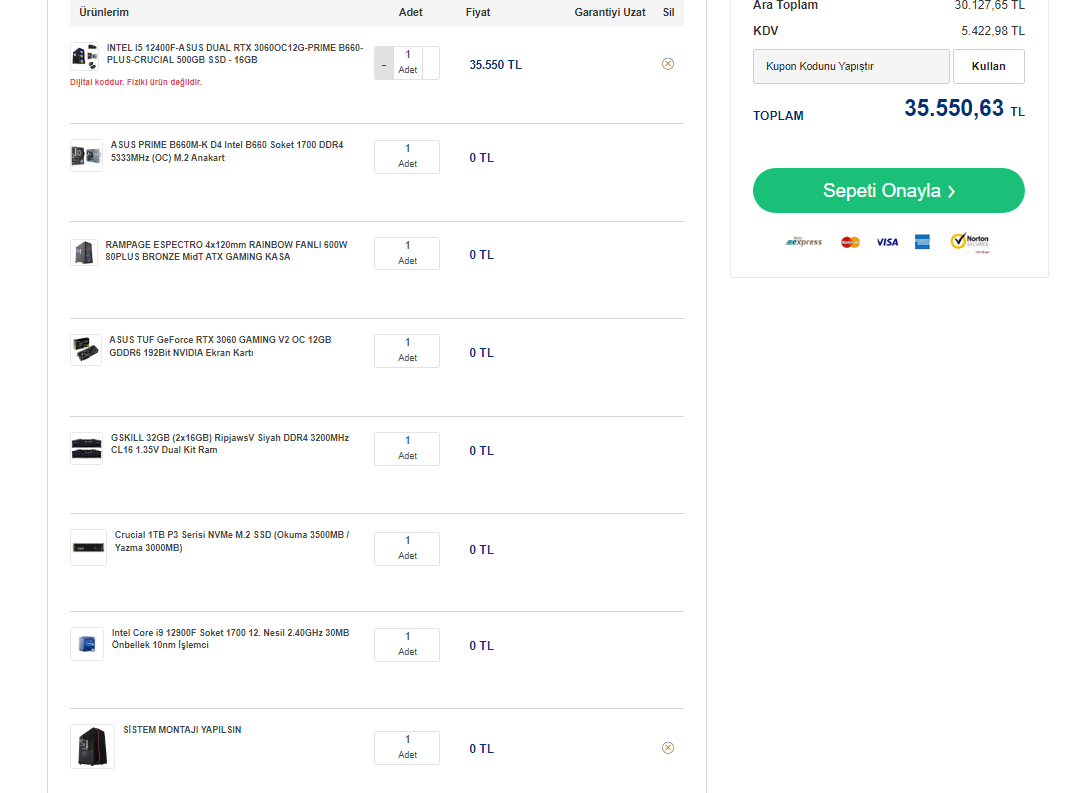
Task: Click the 'Sil' column header
Action: [669, 12]
